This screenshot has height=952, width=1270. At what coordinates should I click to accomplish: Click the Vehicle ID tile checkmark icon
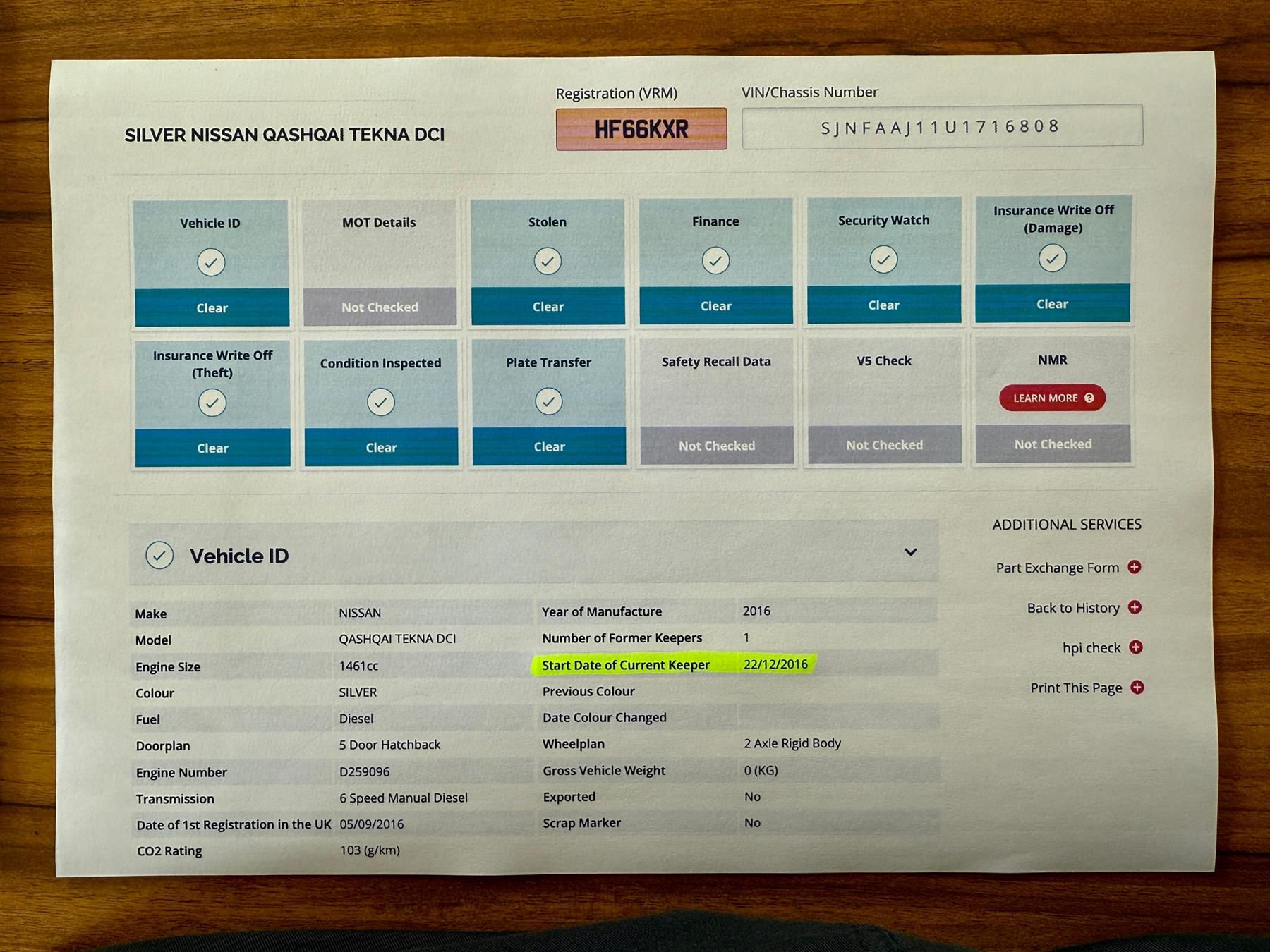211,262
